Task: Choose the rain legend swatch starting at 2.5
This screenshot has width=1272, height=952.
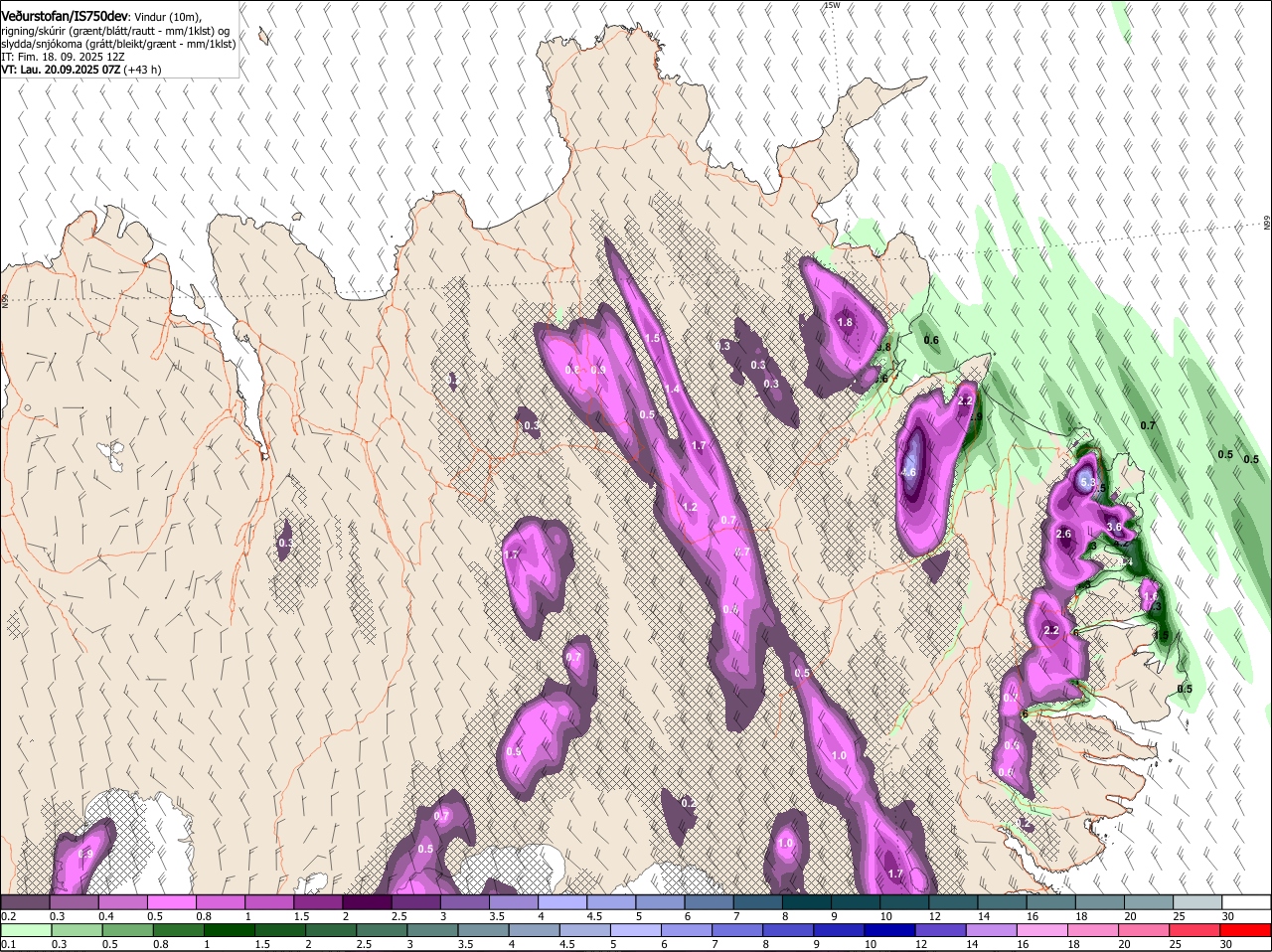Action: [x=383, y=929]
